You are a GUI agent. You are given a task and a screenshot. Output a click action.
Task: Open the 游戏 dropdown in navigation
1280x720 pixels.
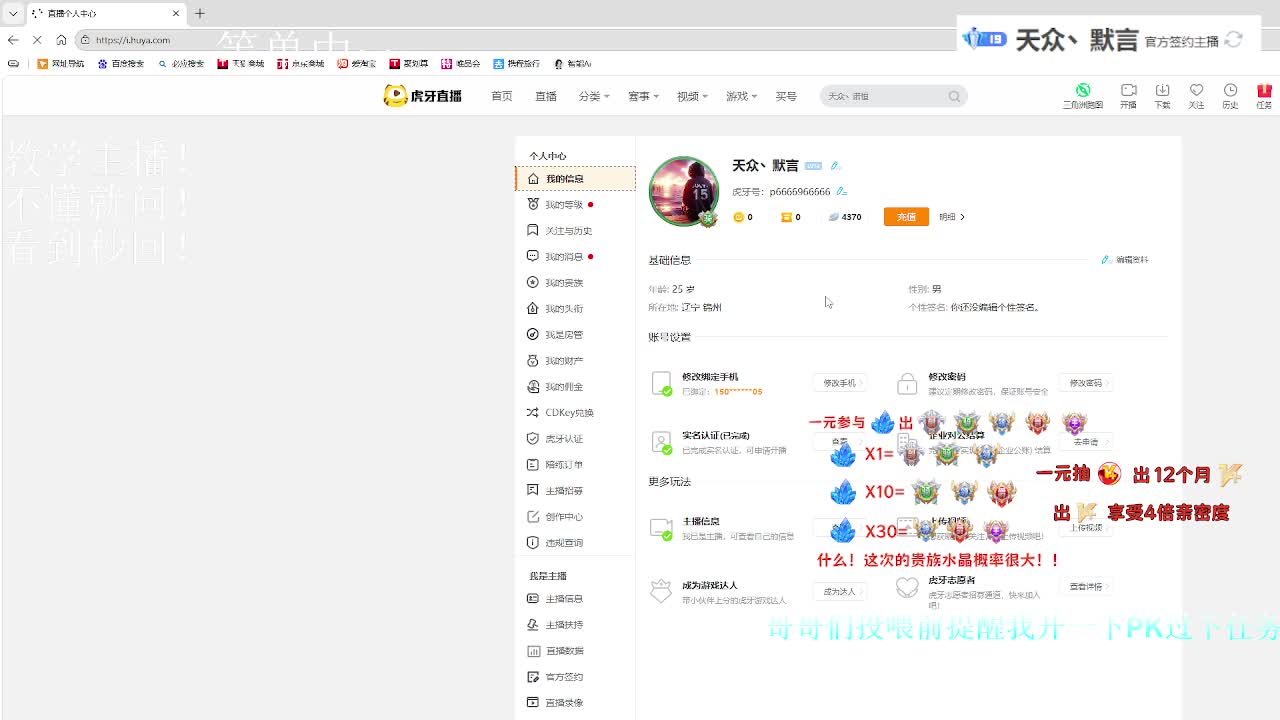point(740,97)
